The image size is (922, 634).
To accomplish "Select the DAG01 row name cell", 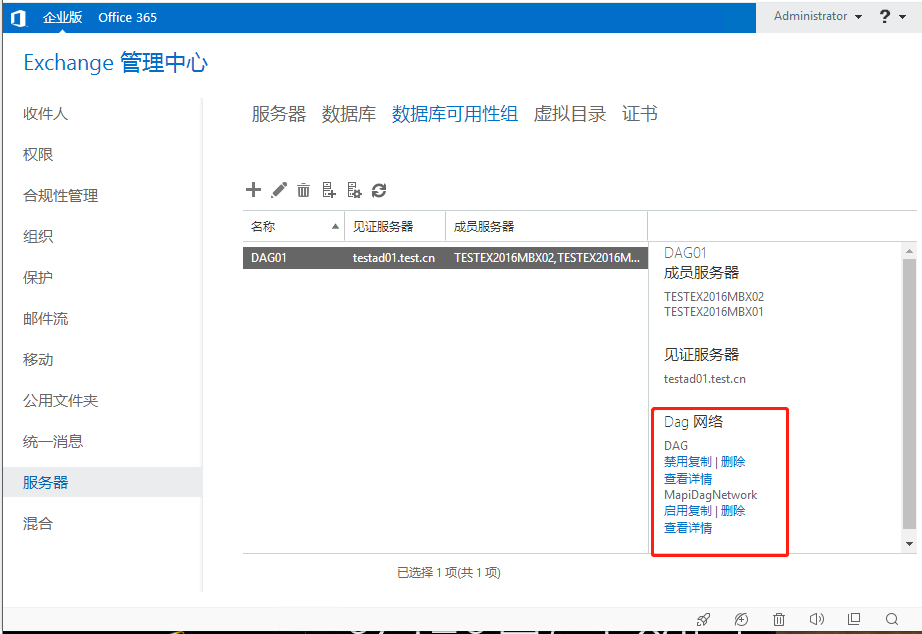I will pos(269,258).
